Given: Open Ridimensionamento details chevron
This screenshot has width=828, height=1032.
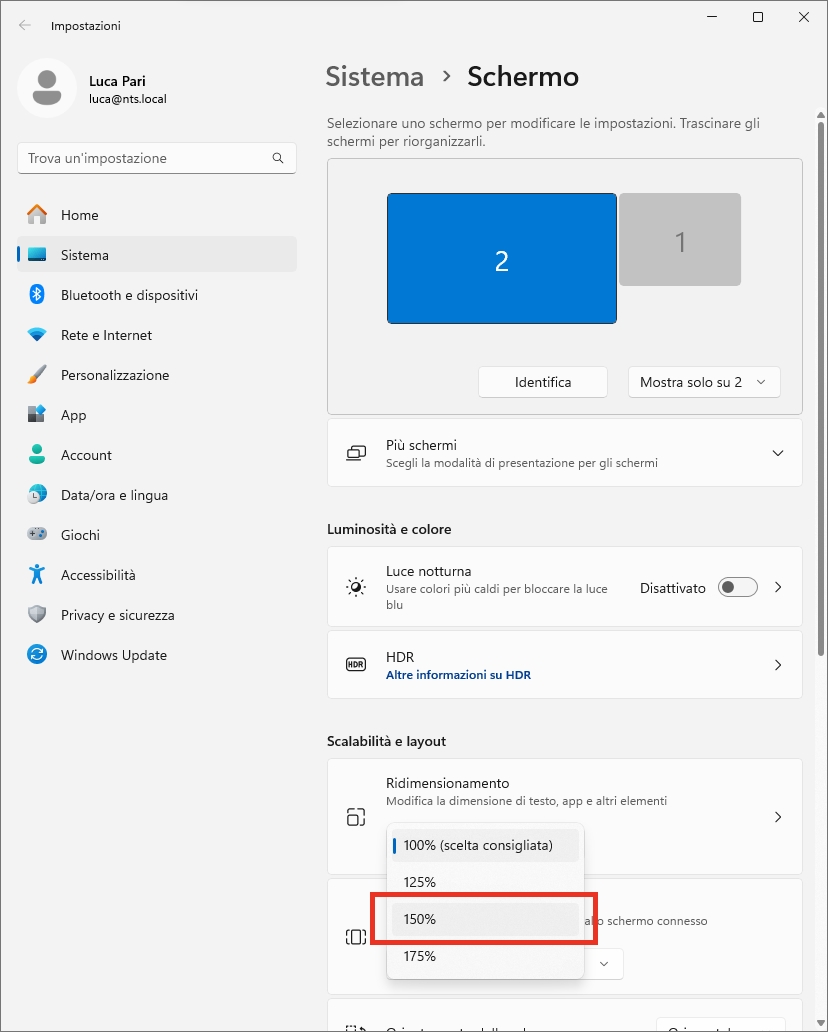Looking at the screenshot, I should click(778, 817).
